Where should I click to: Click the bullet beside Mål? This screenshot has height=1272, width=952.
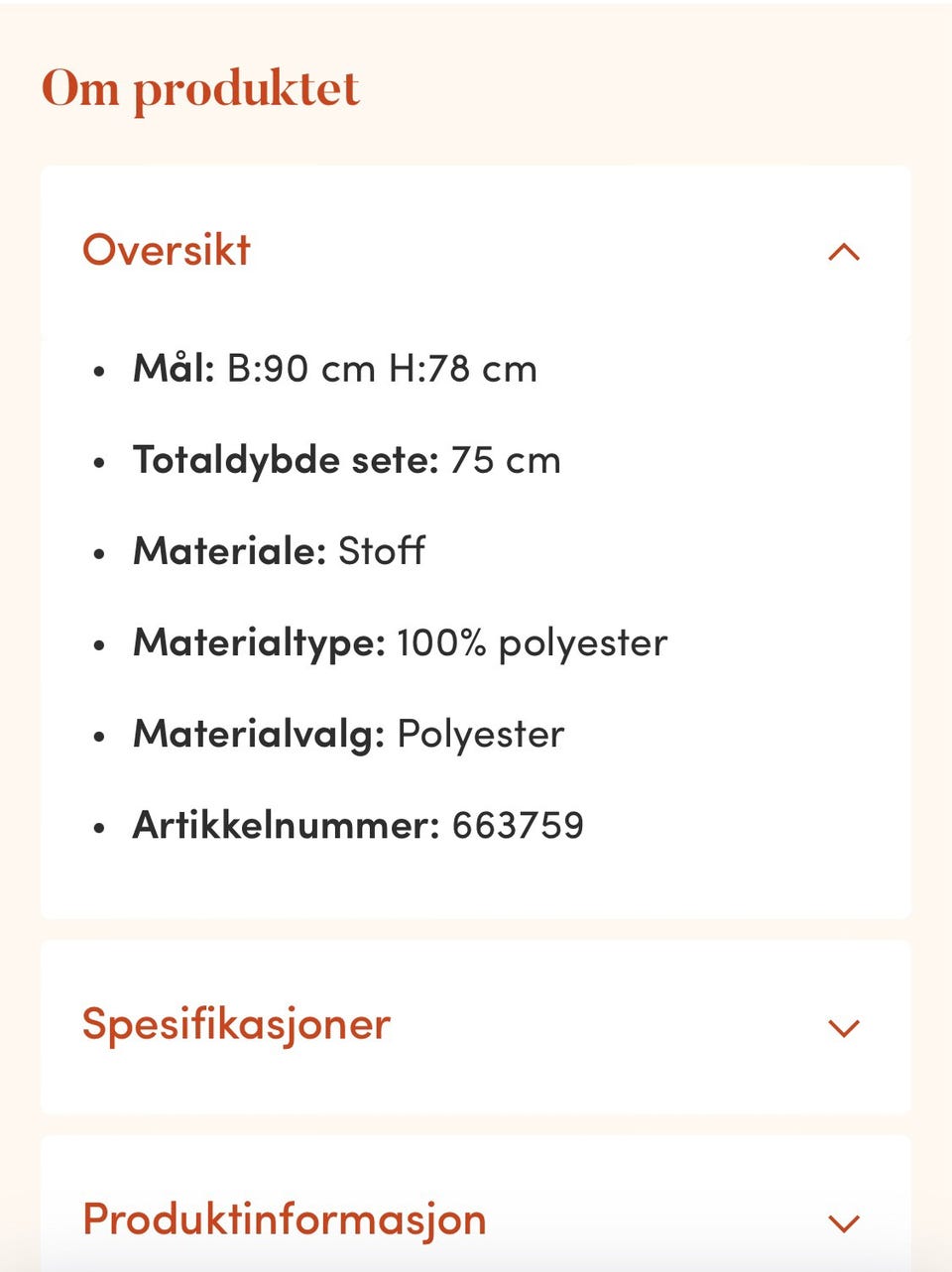(98, 370)
